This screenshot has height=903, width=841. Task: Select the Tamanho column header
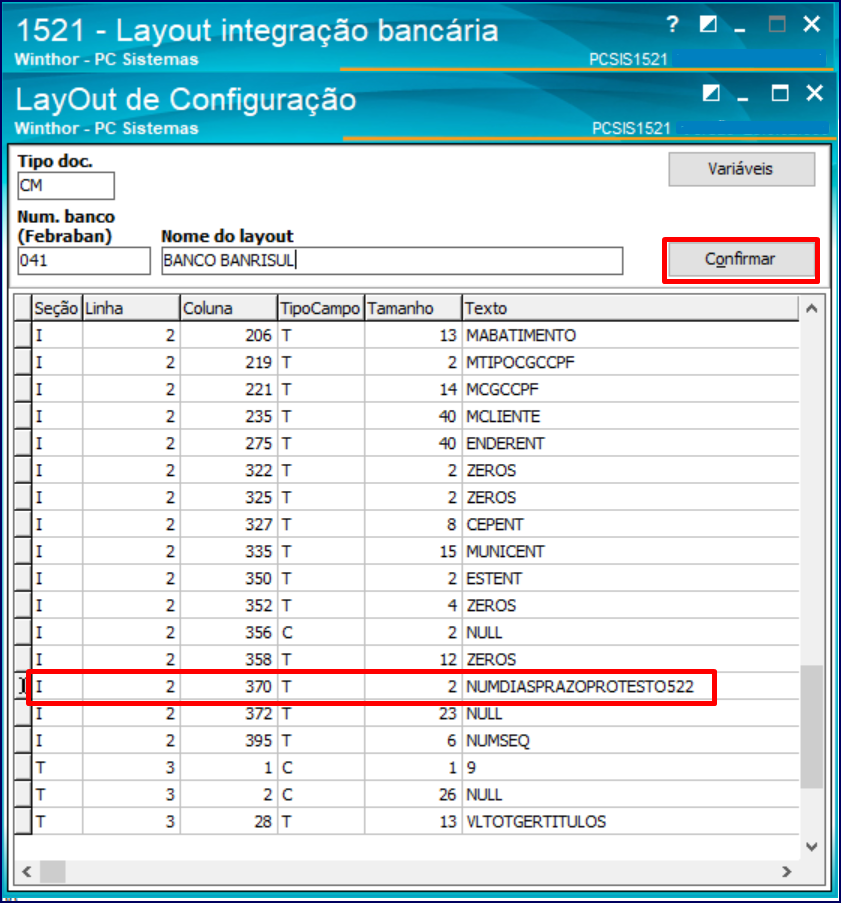413,308
